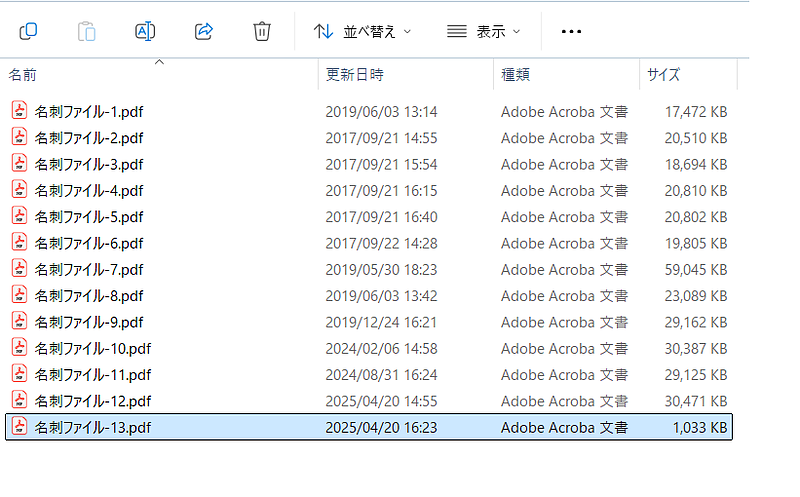Click the Paste clipboard icon
Image resolution: width=800 pixels, height=497 pixels.
[x=87, y=31]
